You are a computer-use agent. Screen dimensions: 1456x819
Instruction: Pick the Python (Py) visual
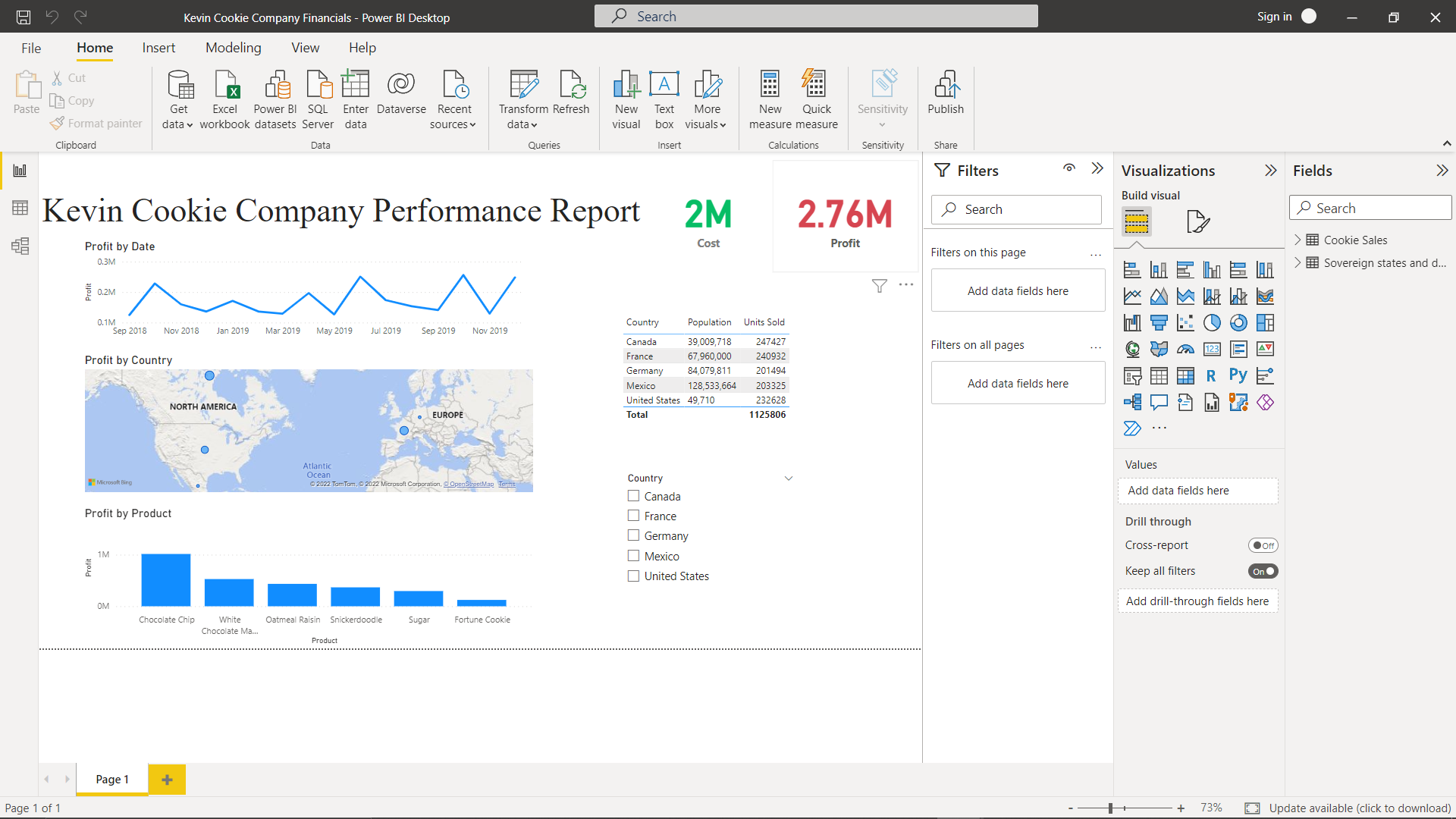point(1238,376)
